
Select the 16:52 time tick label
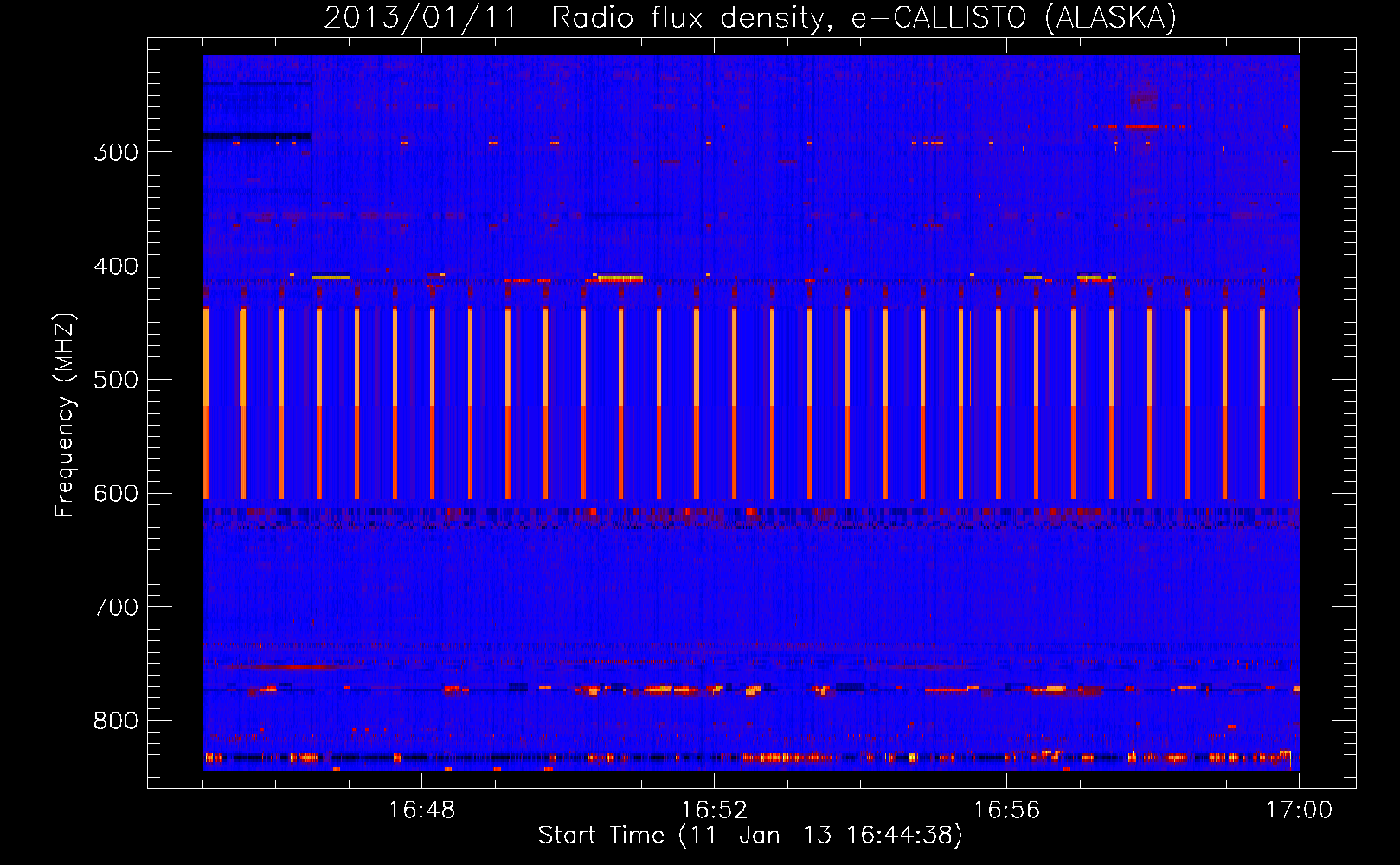click(714, 810)
